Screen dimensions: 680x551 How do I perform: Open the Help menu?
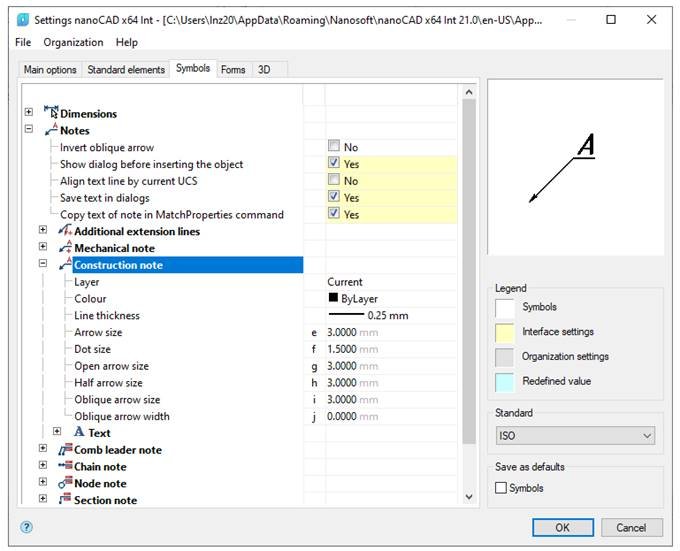(x=127, y=42)
